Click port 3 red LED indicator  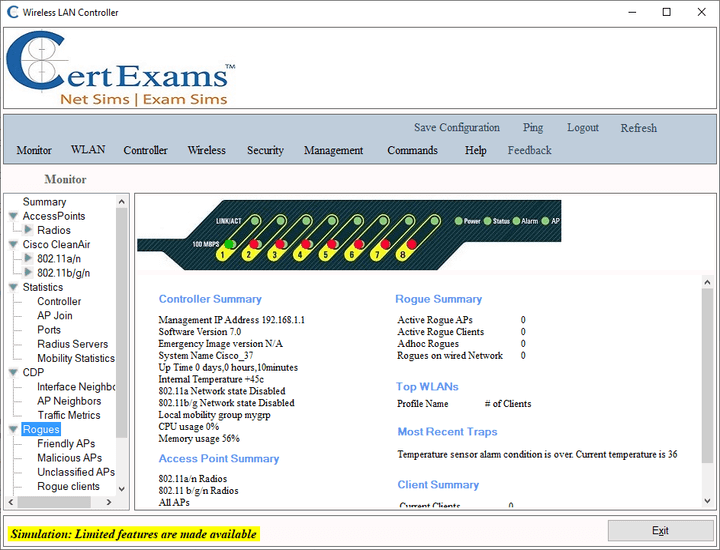pos(280,244)
